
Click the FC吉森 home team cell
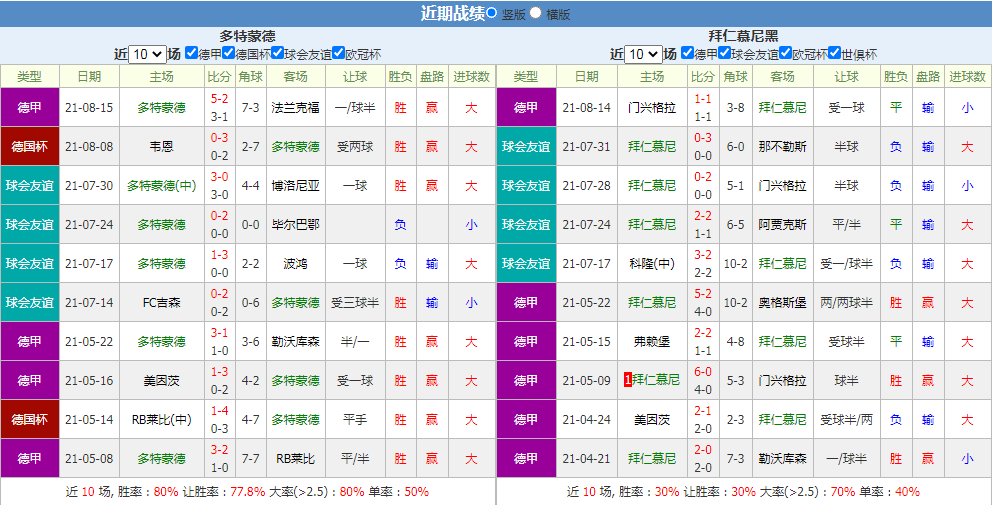(161, 302)
